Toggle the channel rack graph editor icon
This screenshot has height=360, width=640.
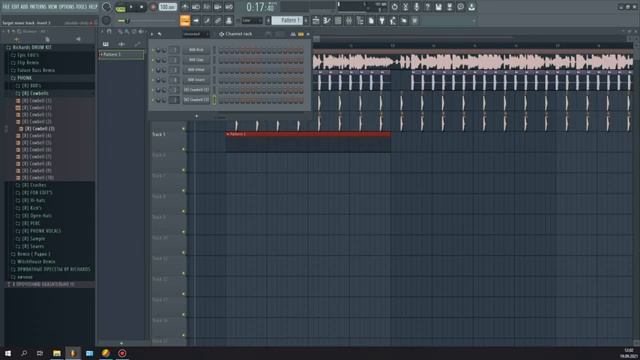pyautogui.click(x=293, y=34)
